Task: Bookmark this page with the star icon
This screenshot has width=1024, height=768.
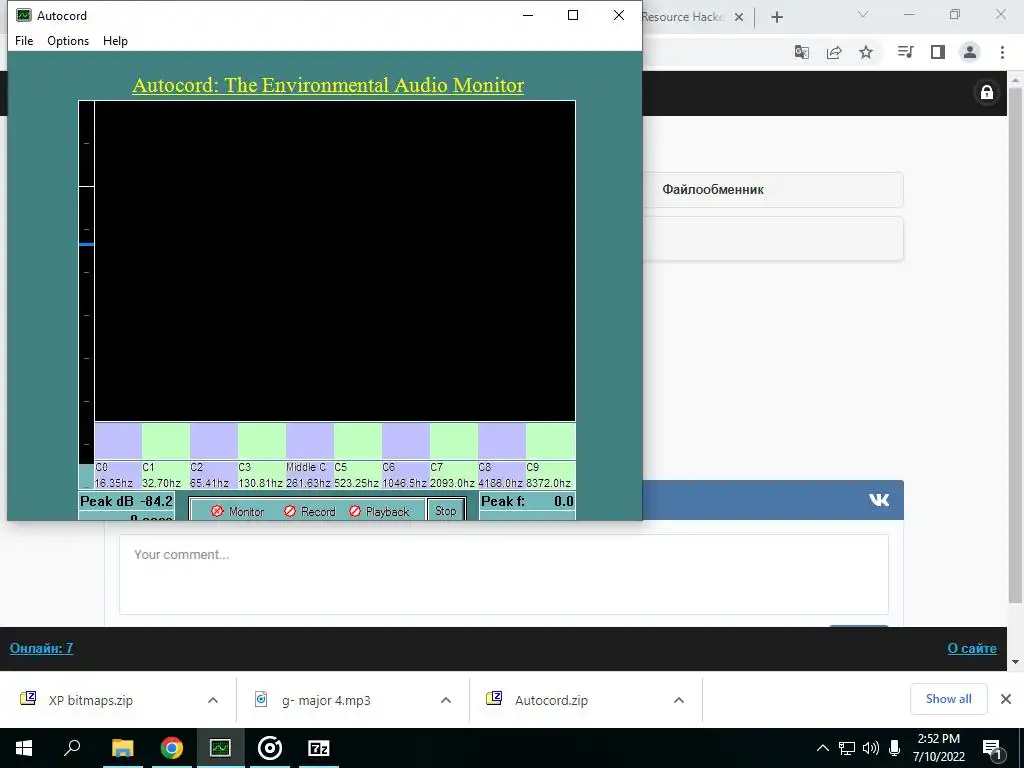Action: tap(866, 52)
